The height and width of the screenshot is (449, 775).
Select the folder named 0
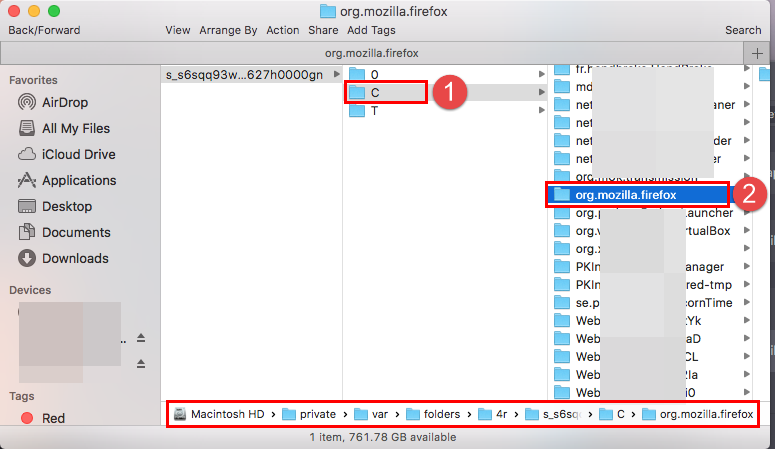(374, 74)
